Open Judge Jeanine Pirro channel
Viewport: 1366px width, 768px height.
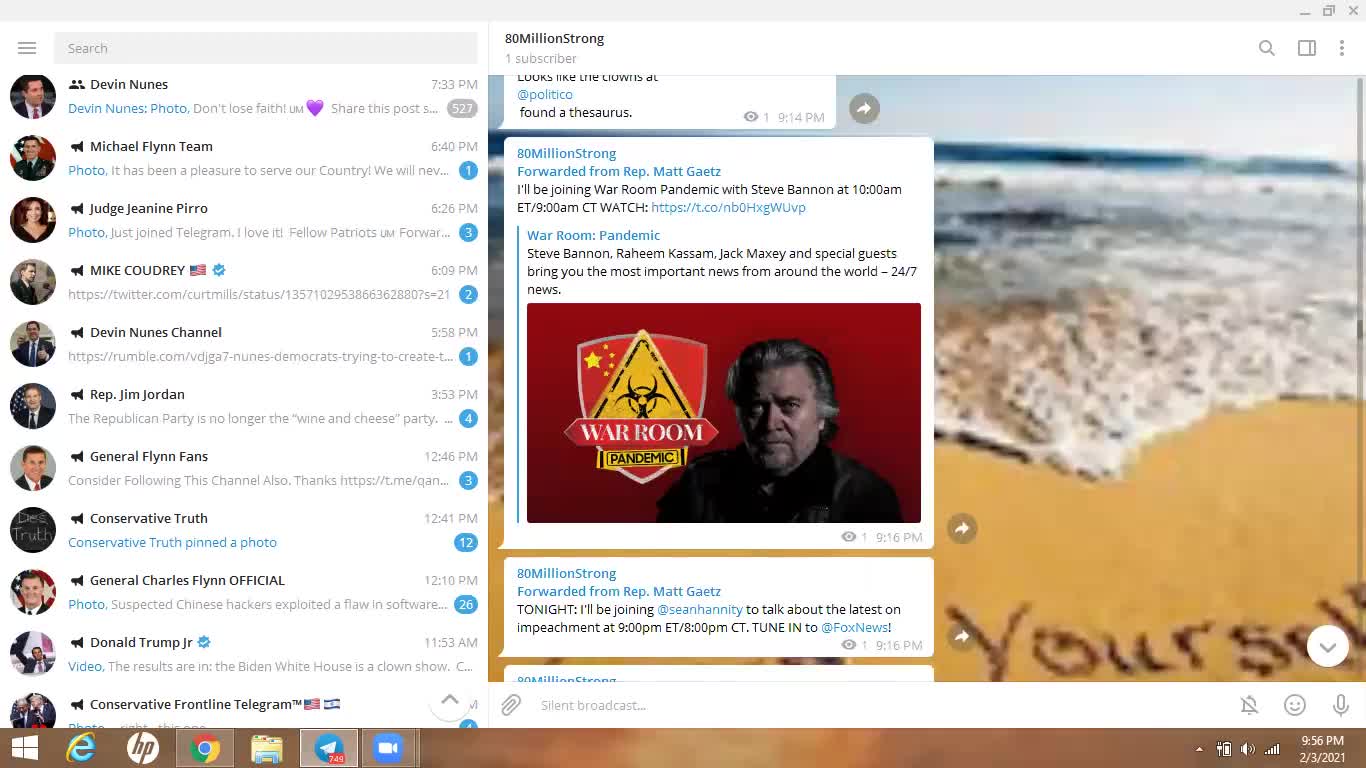pyautogui.click(x=244, y=220)
